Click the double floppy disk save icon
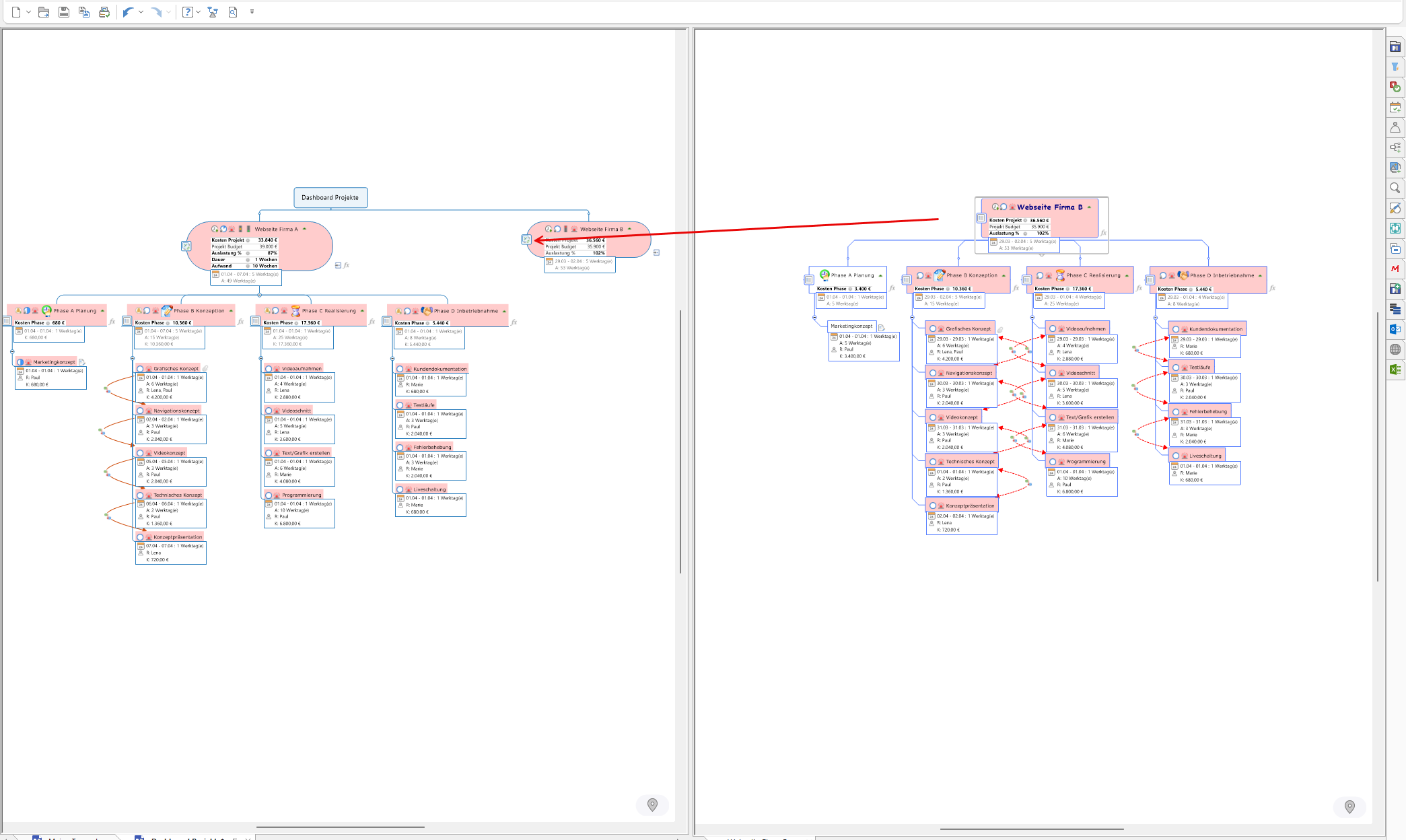 [84, 12]
